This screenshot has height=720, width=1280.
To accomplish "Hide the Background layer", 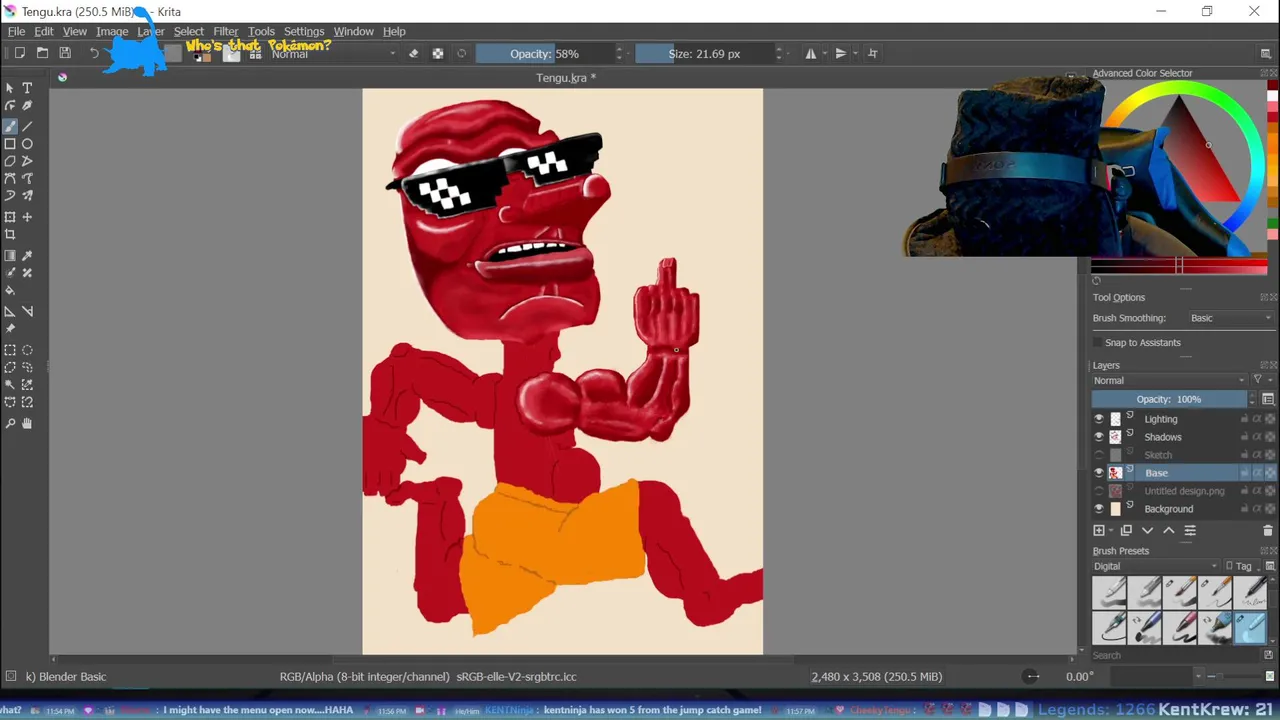I will [1099, 509].
